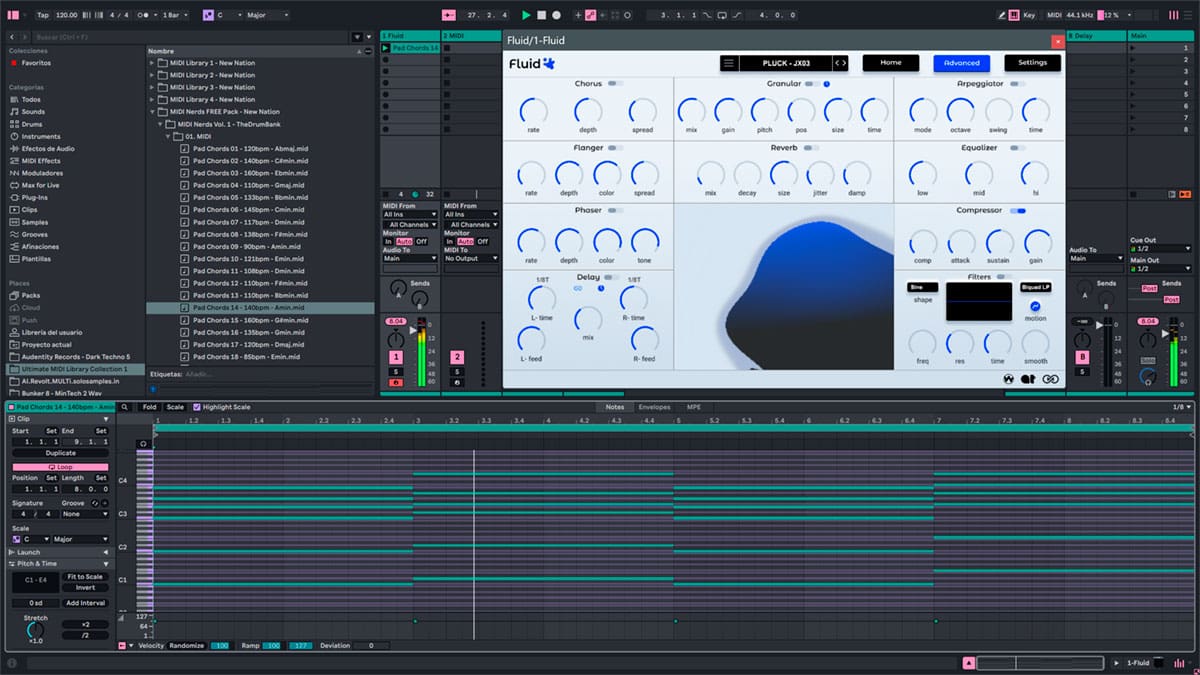Toggle the Delay link L/R icon

[577, 288]
